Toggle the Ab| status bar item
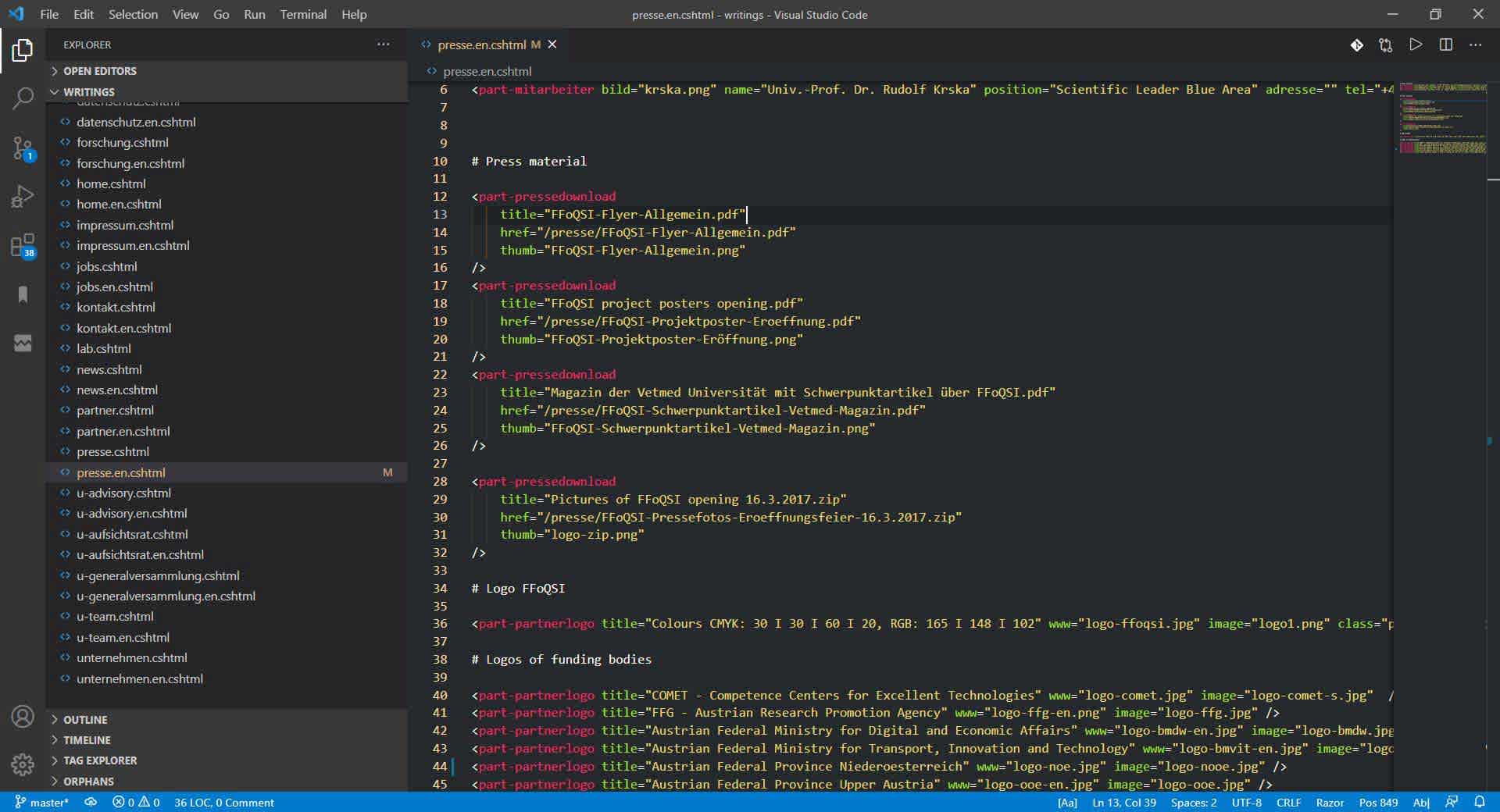Viewport: 1500px width, 812px height. click(x=1420, y=803)
